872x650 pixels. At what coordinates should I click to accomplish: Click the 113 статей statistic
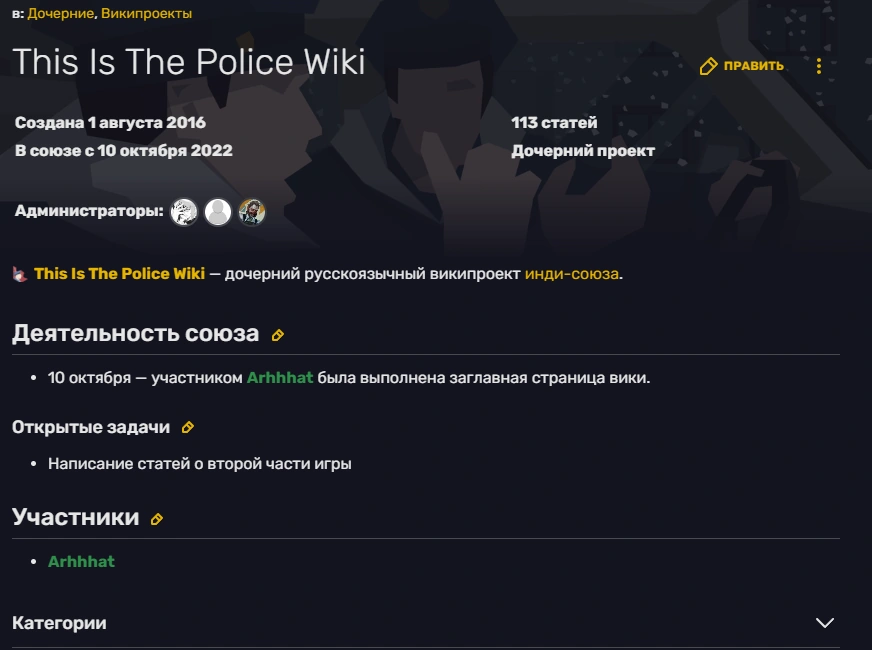pos(554,123)
